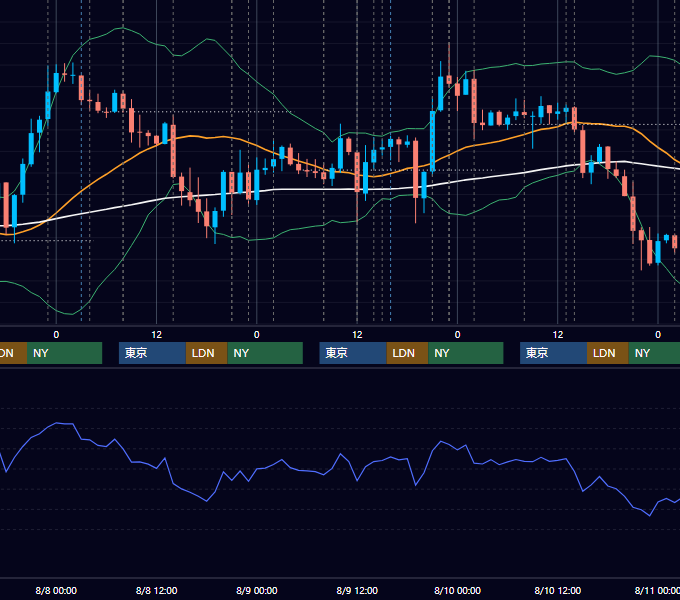Select the 8/9 東京 session bar
This screenshot has height=600, width=680.
click(353, 353)
